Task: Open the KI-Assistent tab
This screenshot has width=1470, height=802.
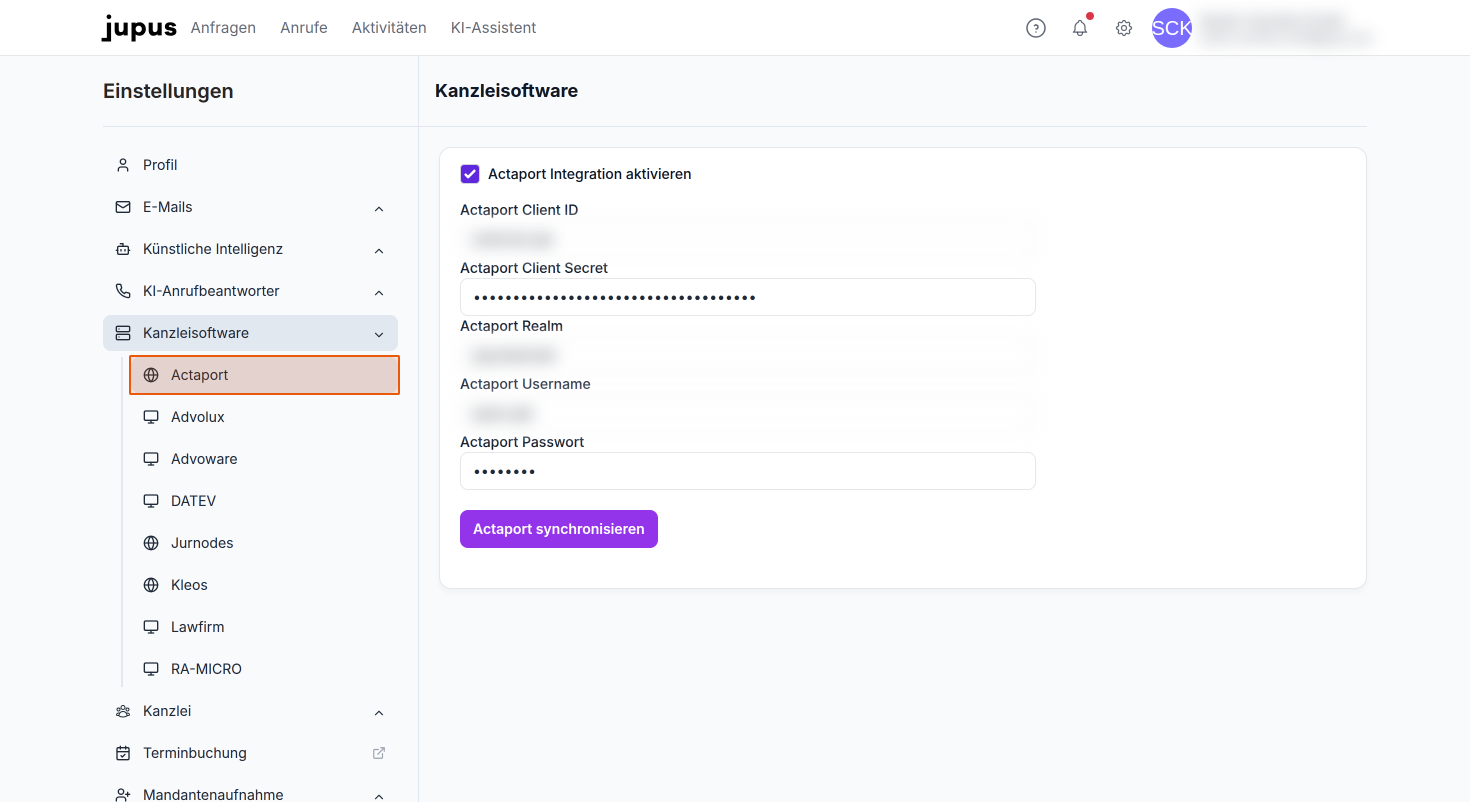Action: point(494,28)
